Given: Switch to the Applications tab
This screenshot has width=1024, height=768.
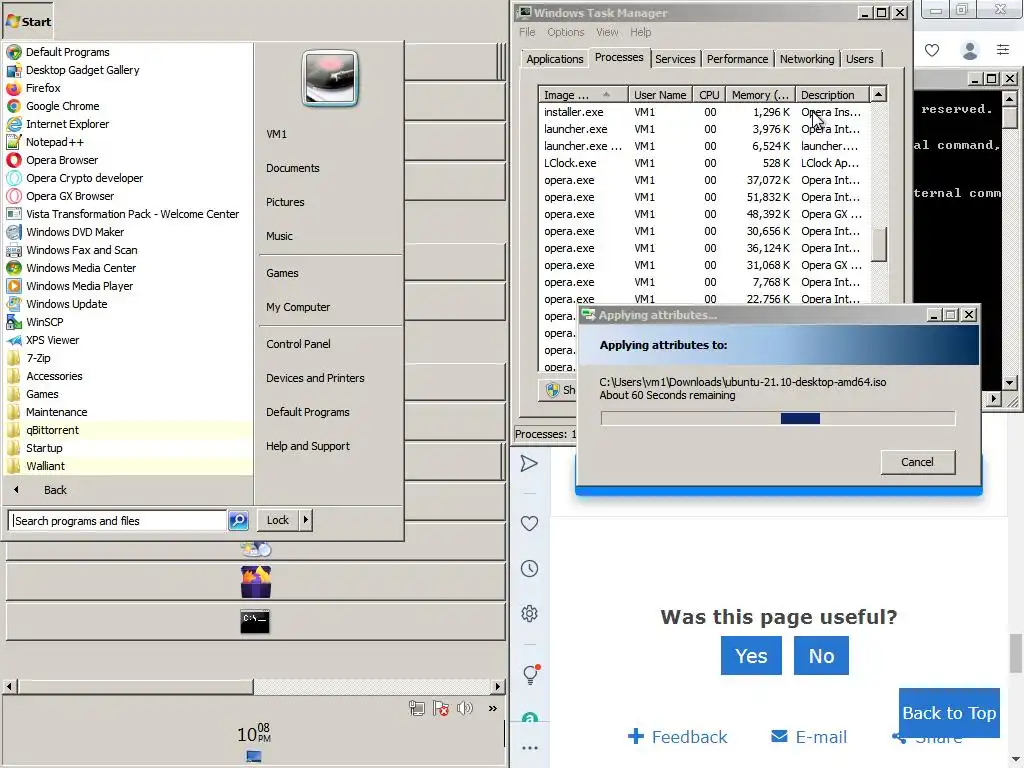Looking at the screenshot, I should [x=554, y=59].
